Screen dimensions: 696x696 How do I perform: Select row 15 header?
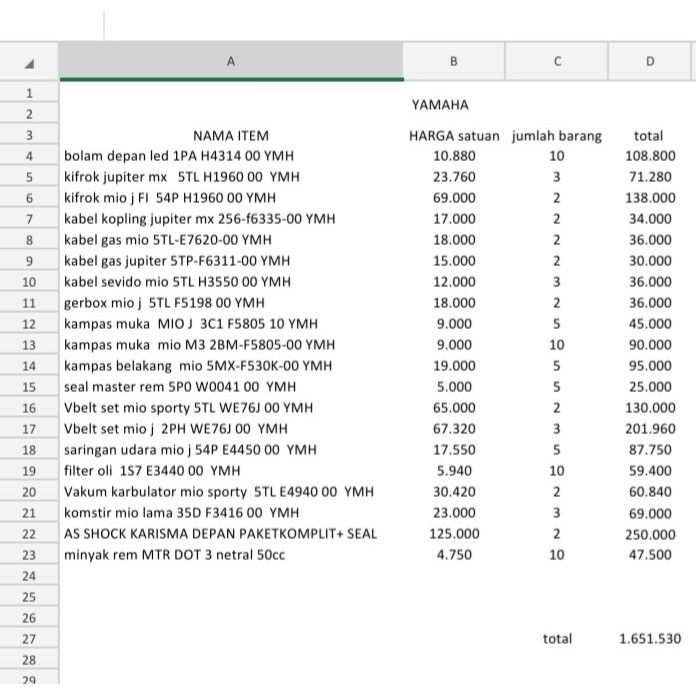[29, 387]
